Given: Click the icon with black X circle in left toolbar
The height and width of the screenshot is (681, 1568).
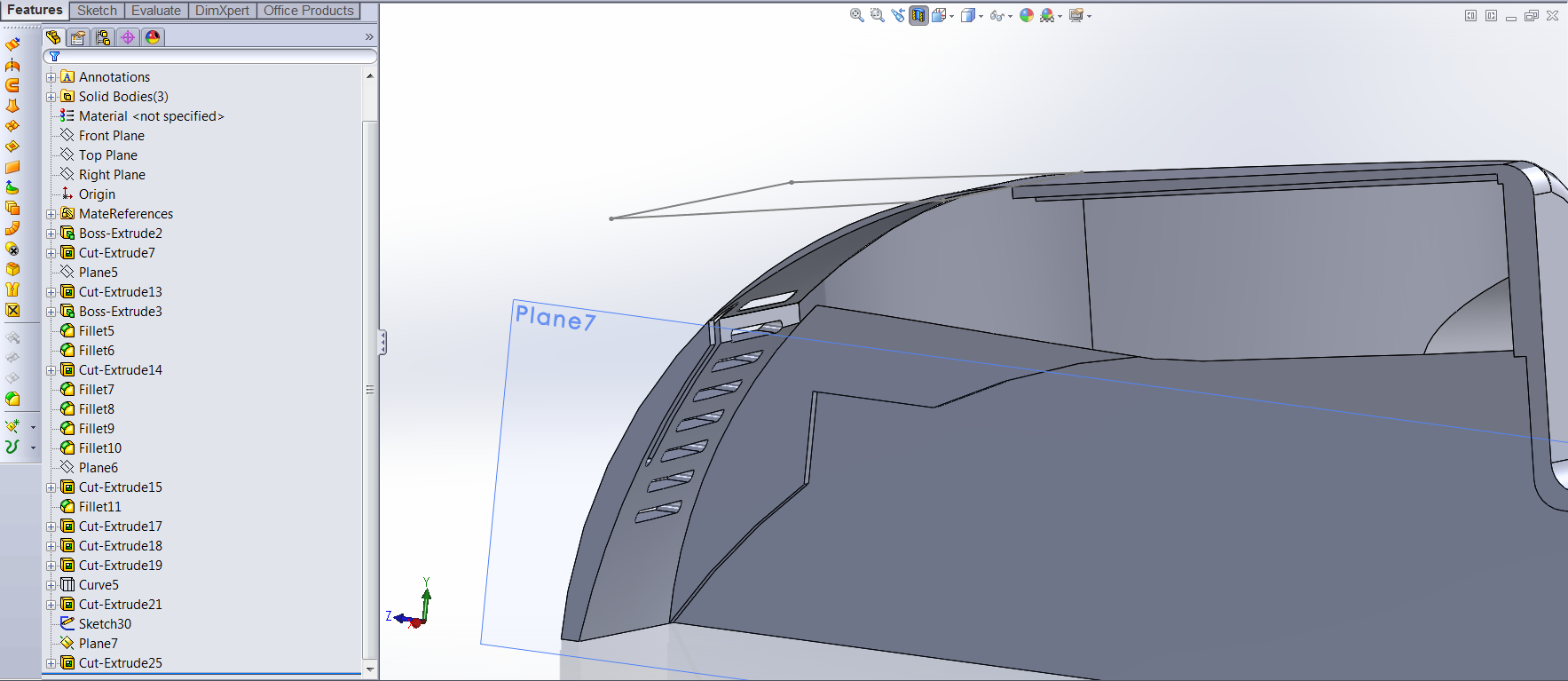Looking at the screenshot, I should [x=12, y=249].
